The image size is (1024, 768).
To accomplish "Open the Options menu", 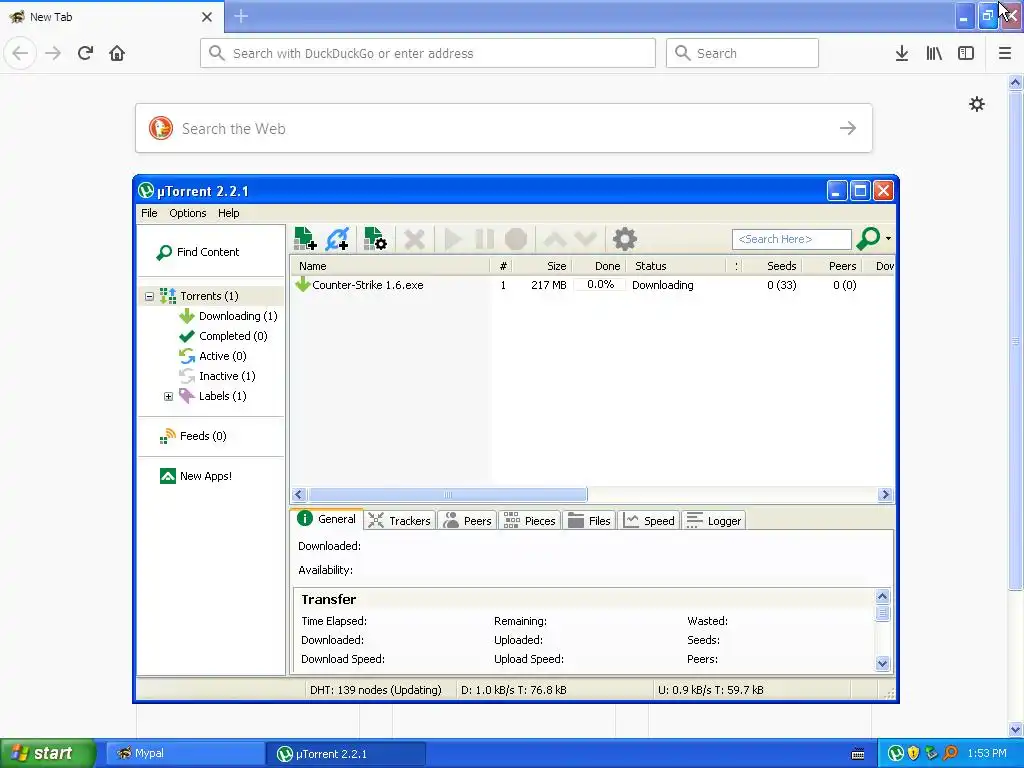I will click(x=187, y=213).
